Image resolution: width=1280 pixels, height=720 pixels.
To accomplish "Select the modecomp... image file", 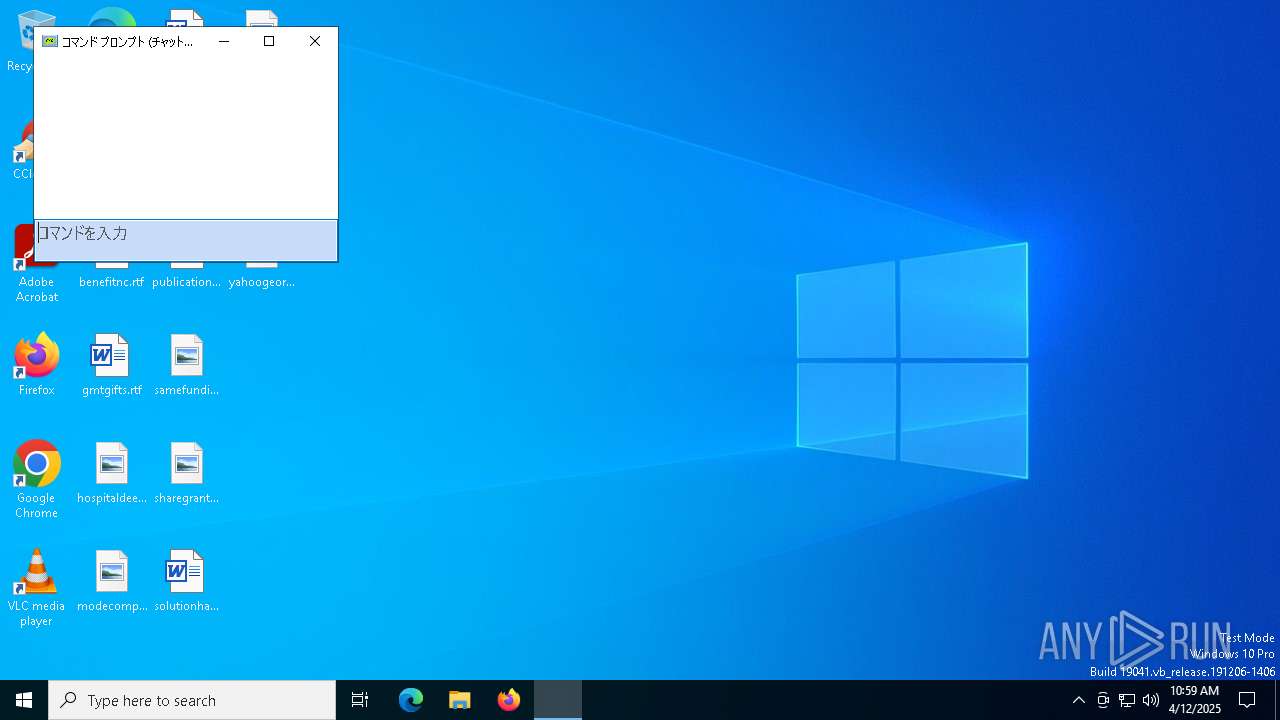I will click(x=111, y=581).
